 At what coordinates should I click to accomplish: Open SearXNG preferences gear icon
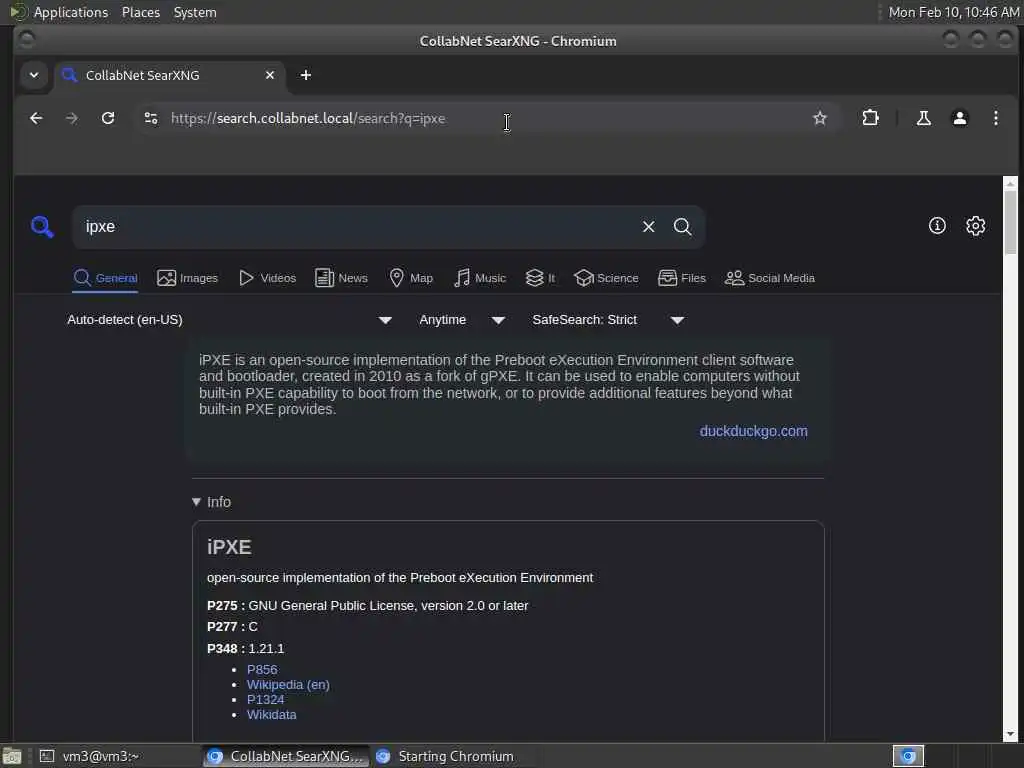pos(975,226)
